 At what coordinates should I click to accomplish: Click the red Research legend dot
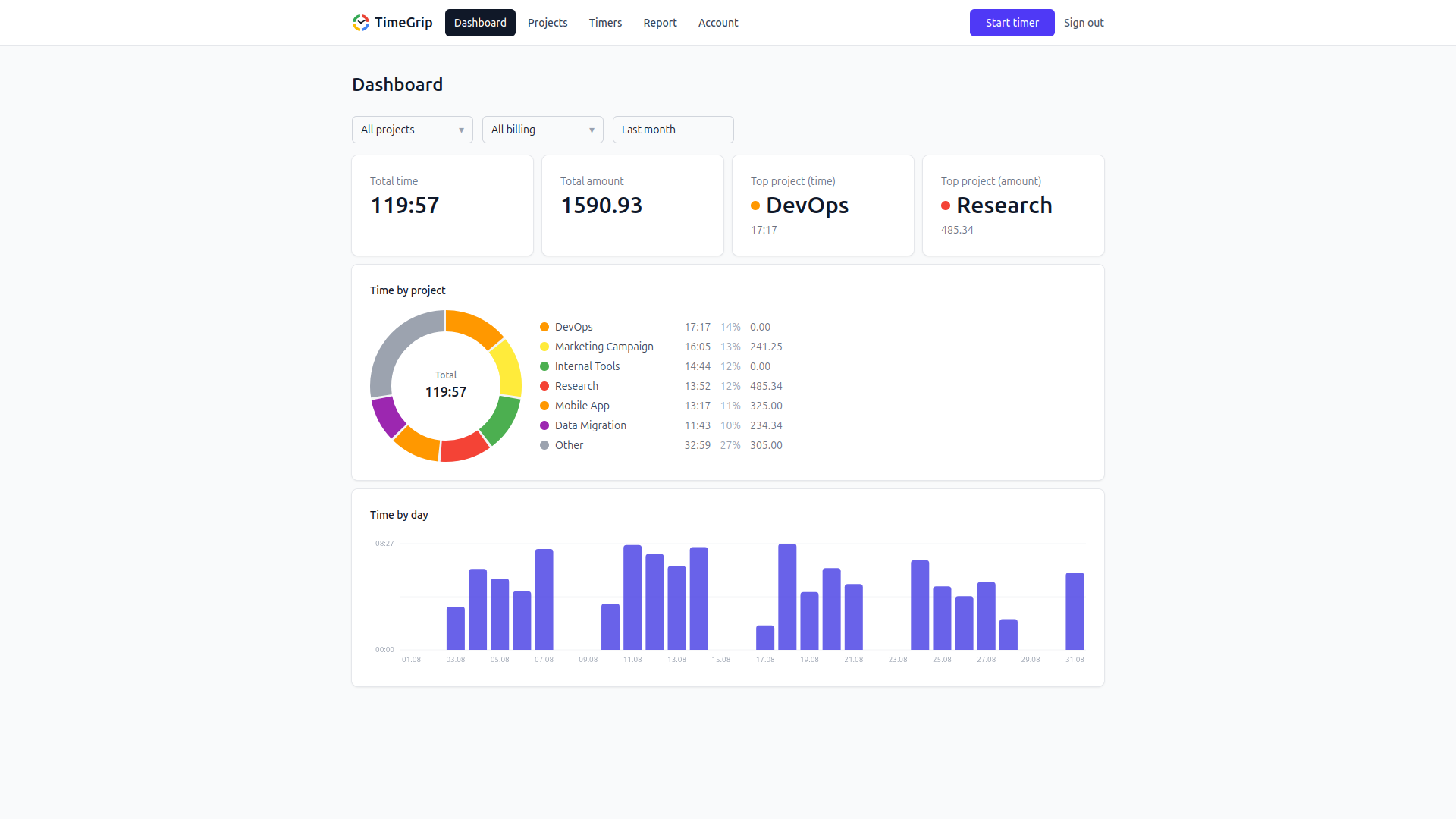pos(544,386)
